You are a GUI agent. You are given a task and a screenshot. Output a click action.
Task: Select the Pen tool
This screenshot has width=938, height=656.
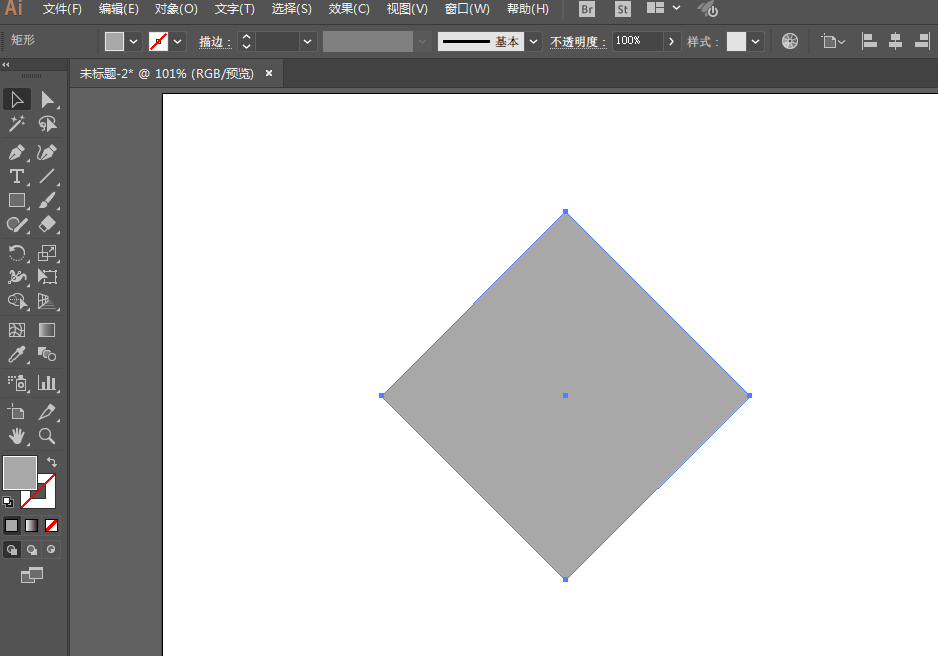(x=17, y=152)
